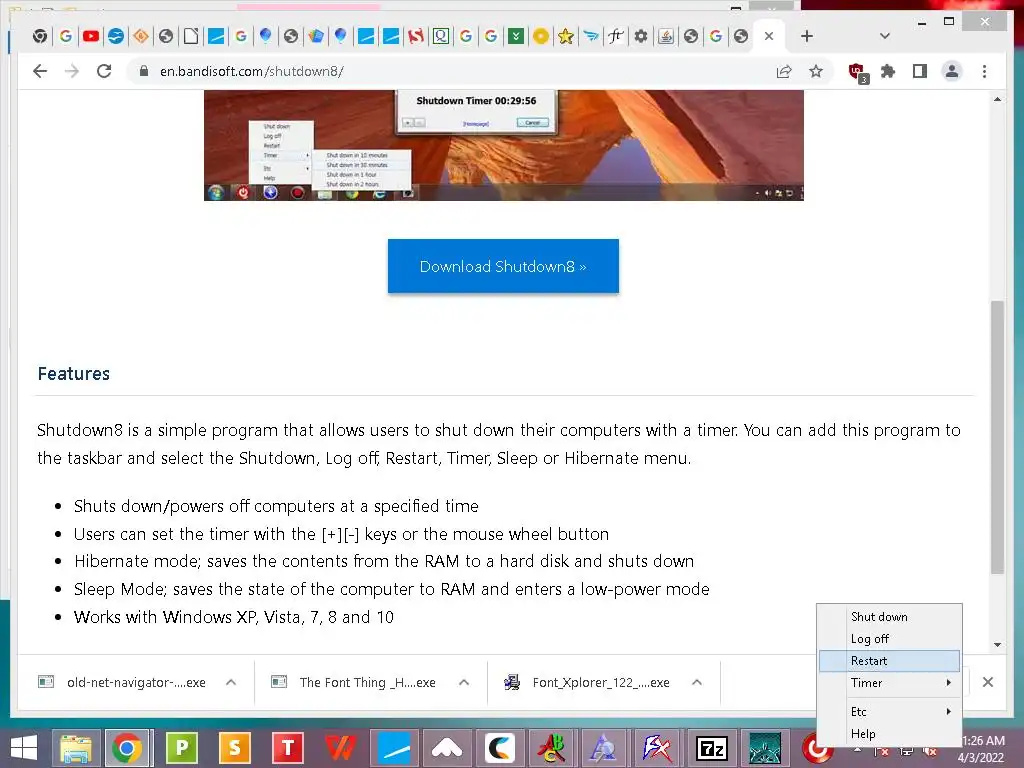
Task: Expand the Timer submenu
Action: [889, 682]
